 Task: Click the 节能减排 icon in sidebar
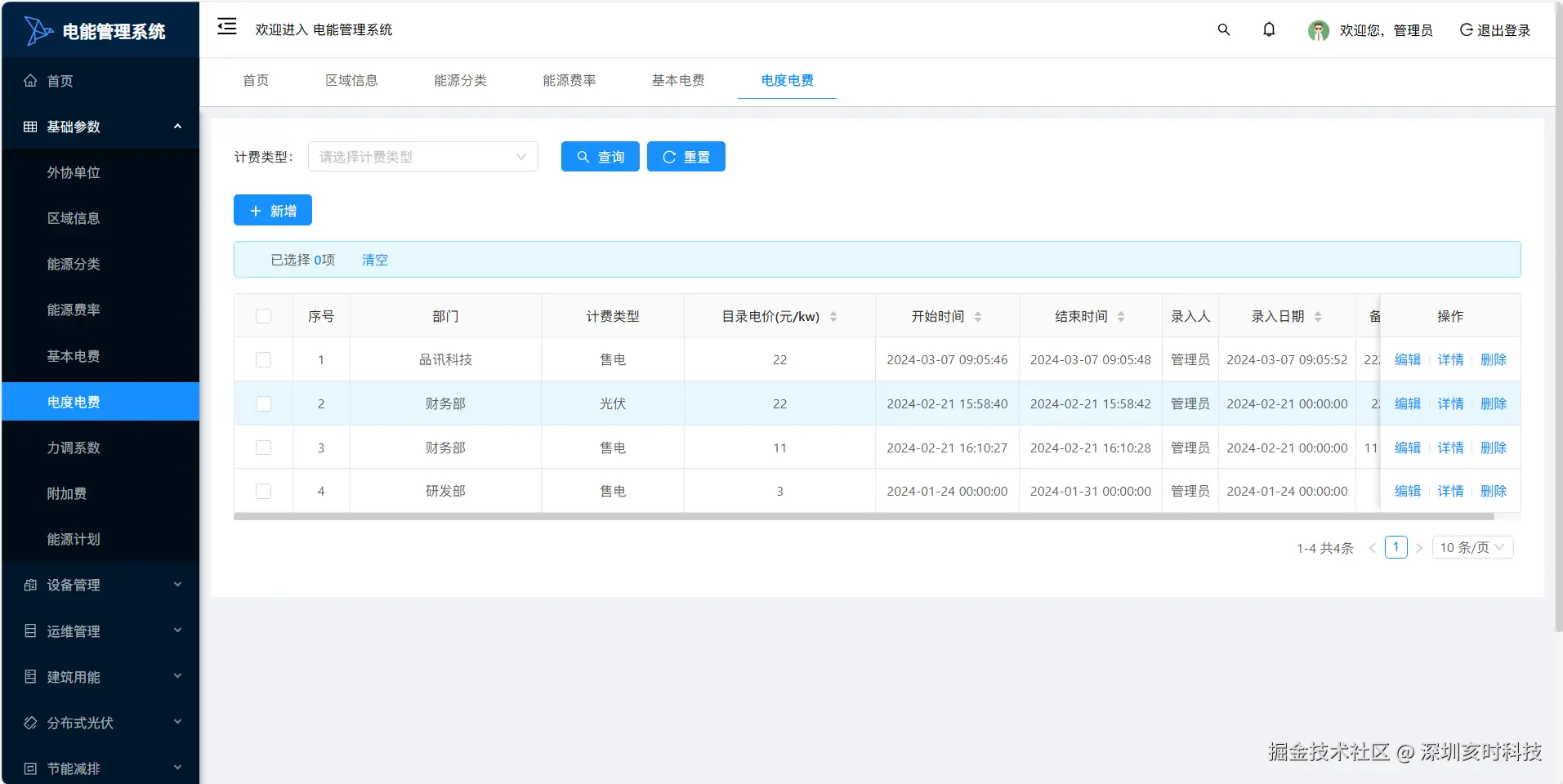(30, 768)
